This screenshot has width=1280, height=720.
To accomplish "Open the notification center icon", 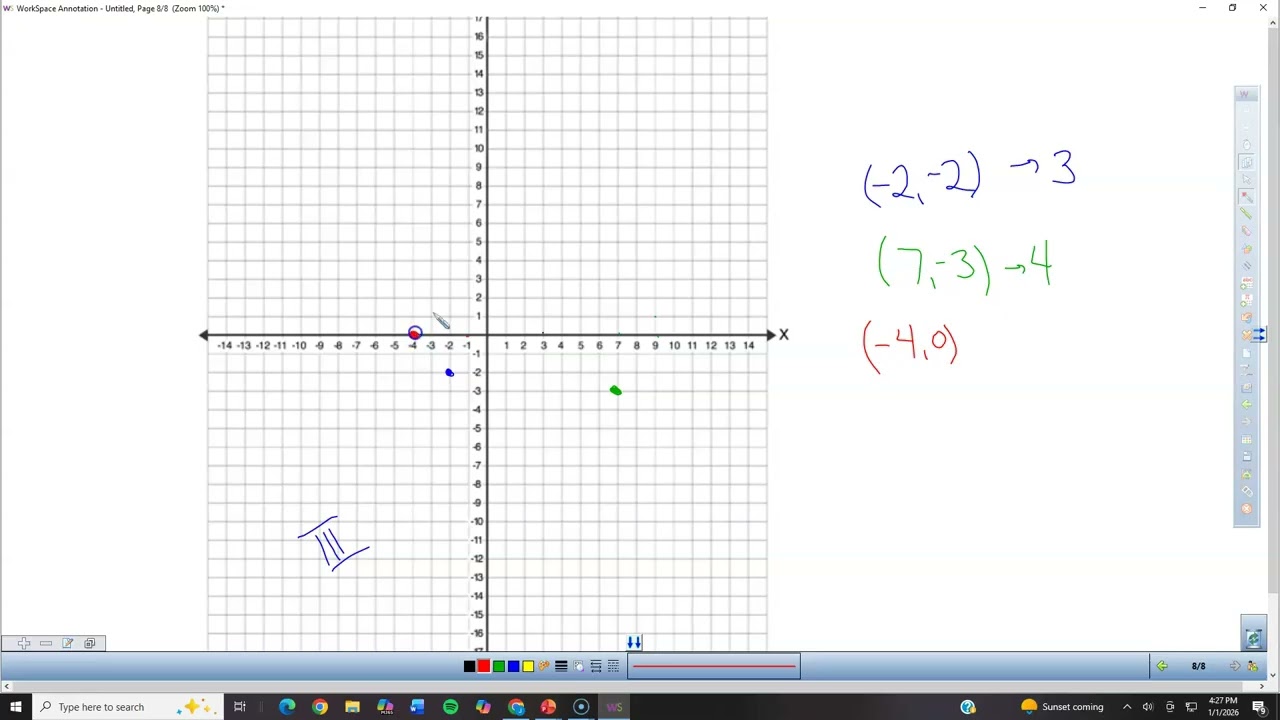I will coord(1259,707).
